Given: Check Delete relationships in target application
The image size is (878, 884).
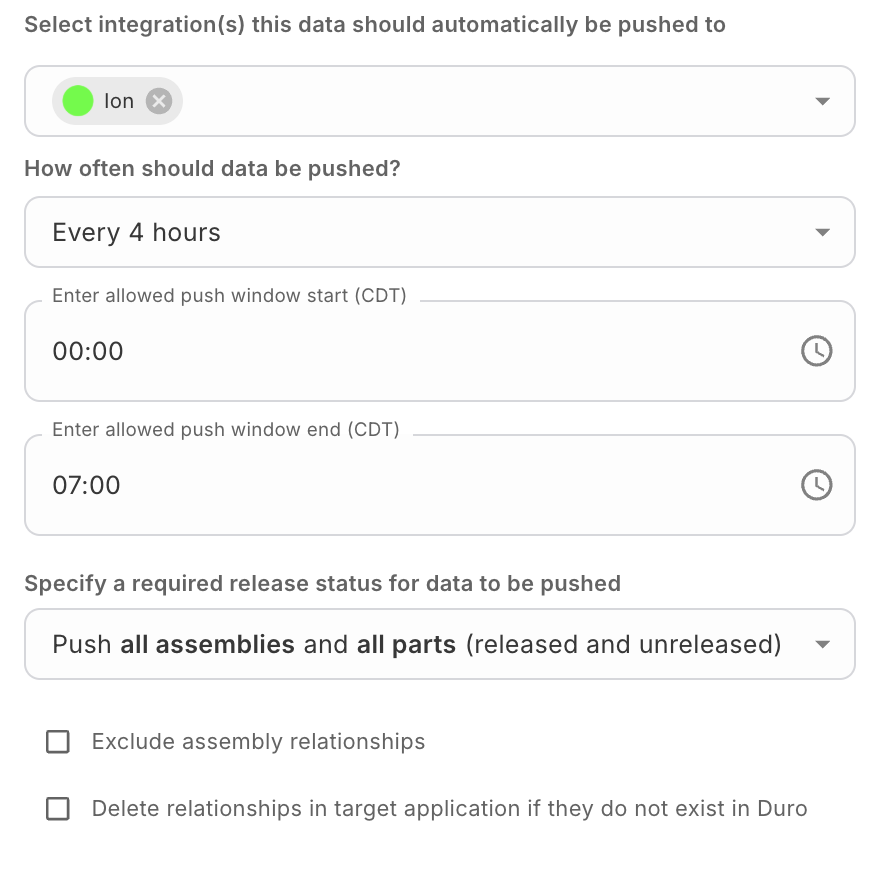Looking at the screenshot, I should tap(58, 809).
